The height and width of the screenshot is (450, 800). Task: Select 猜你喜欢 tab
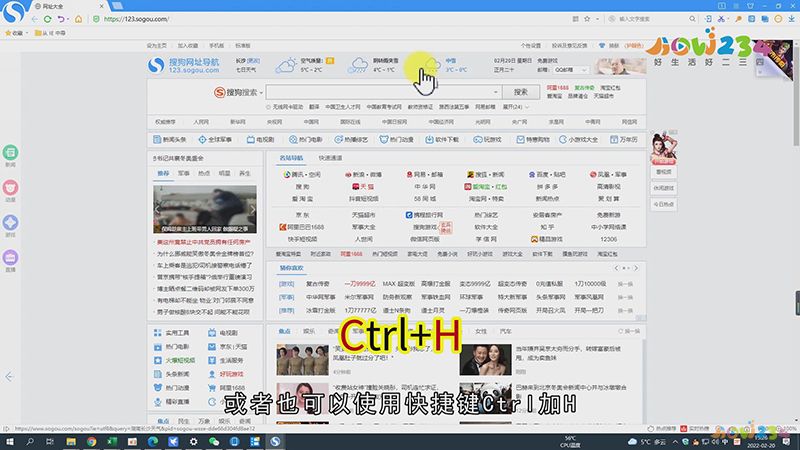[x=291, y=268]
